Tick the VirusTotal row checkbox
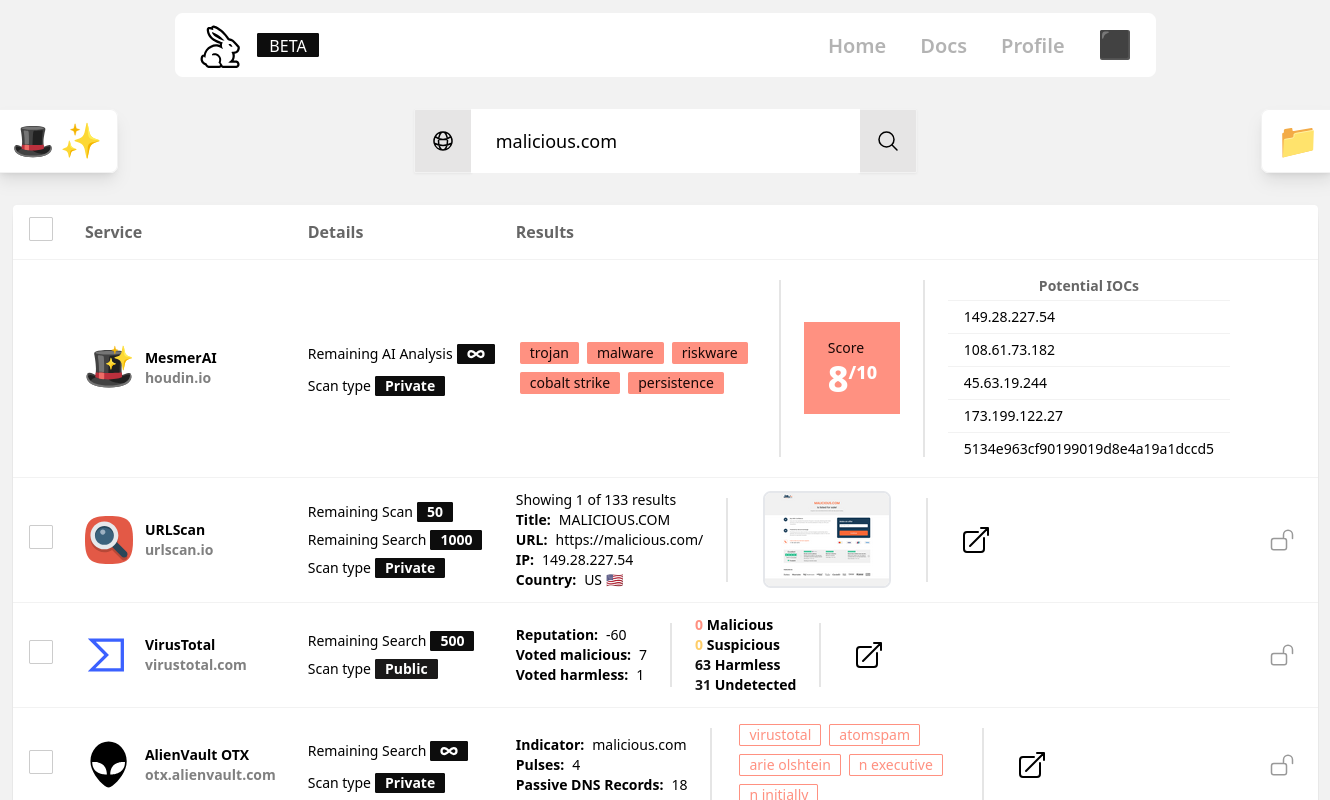The height and width of the screenshot is (800, 1330). click(x=41, y=652)
